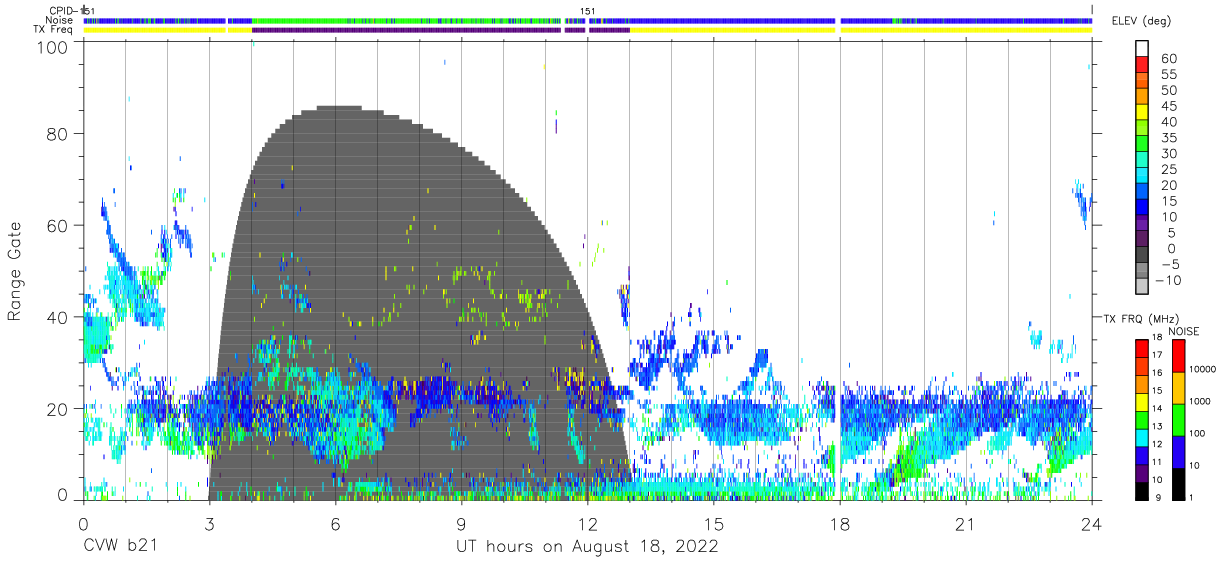Click the '6' tick label on the UT hours axis
Image resolution: width=1228 pixels, height=567 pixels.
coord(336,524)
